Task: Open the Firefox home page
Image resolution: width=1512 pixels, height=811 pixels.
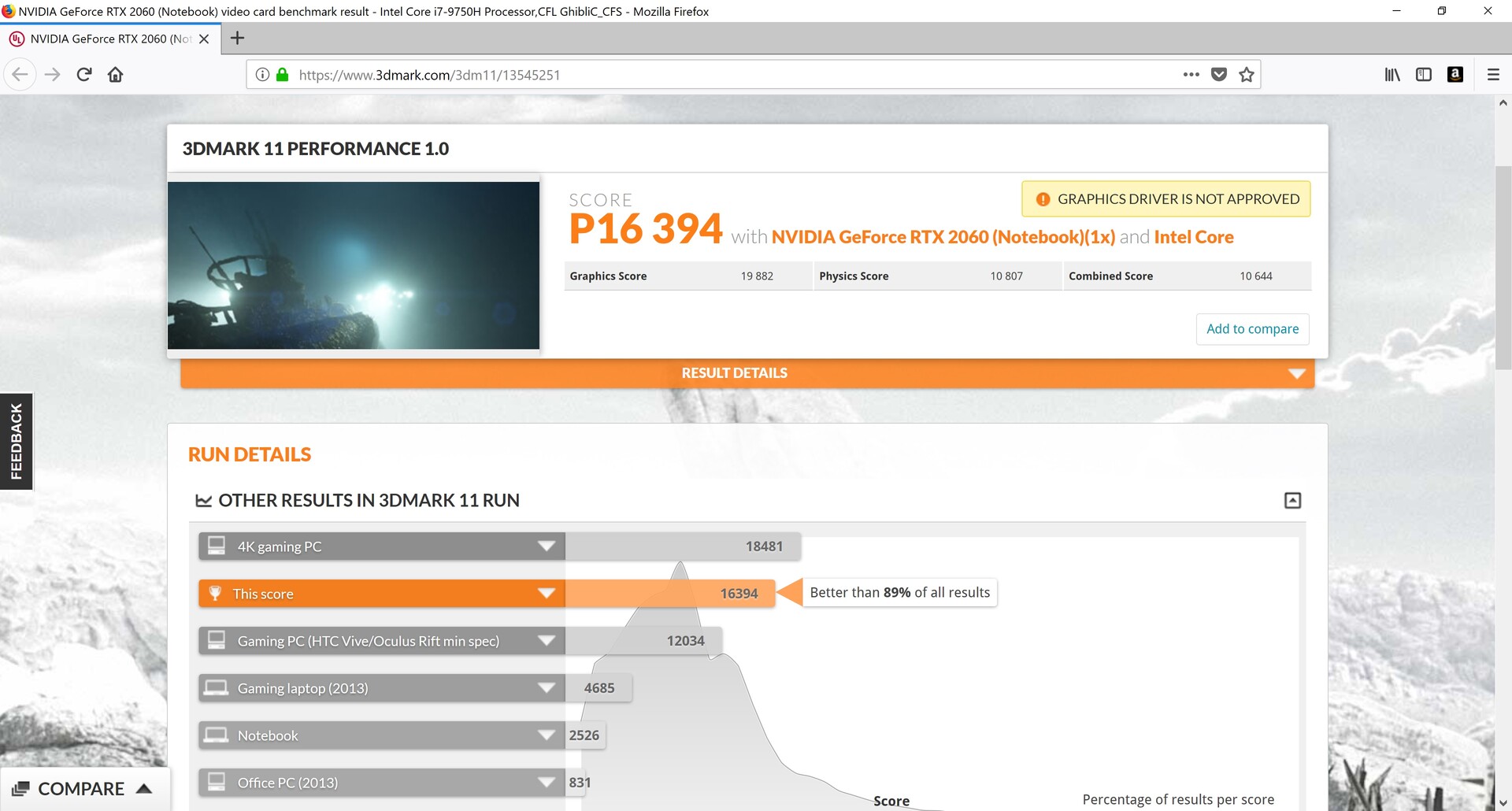Action: 116,75
